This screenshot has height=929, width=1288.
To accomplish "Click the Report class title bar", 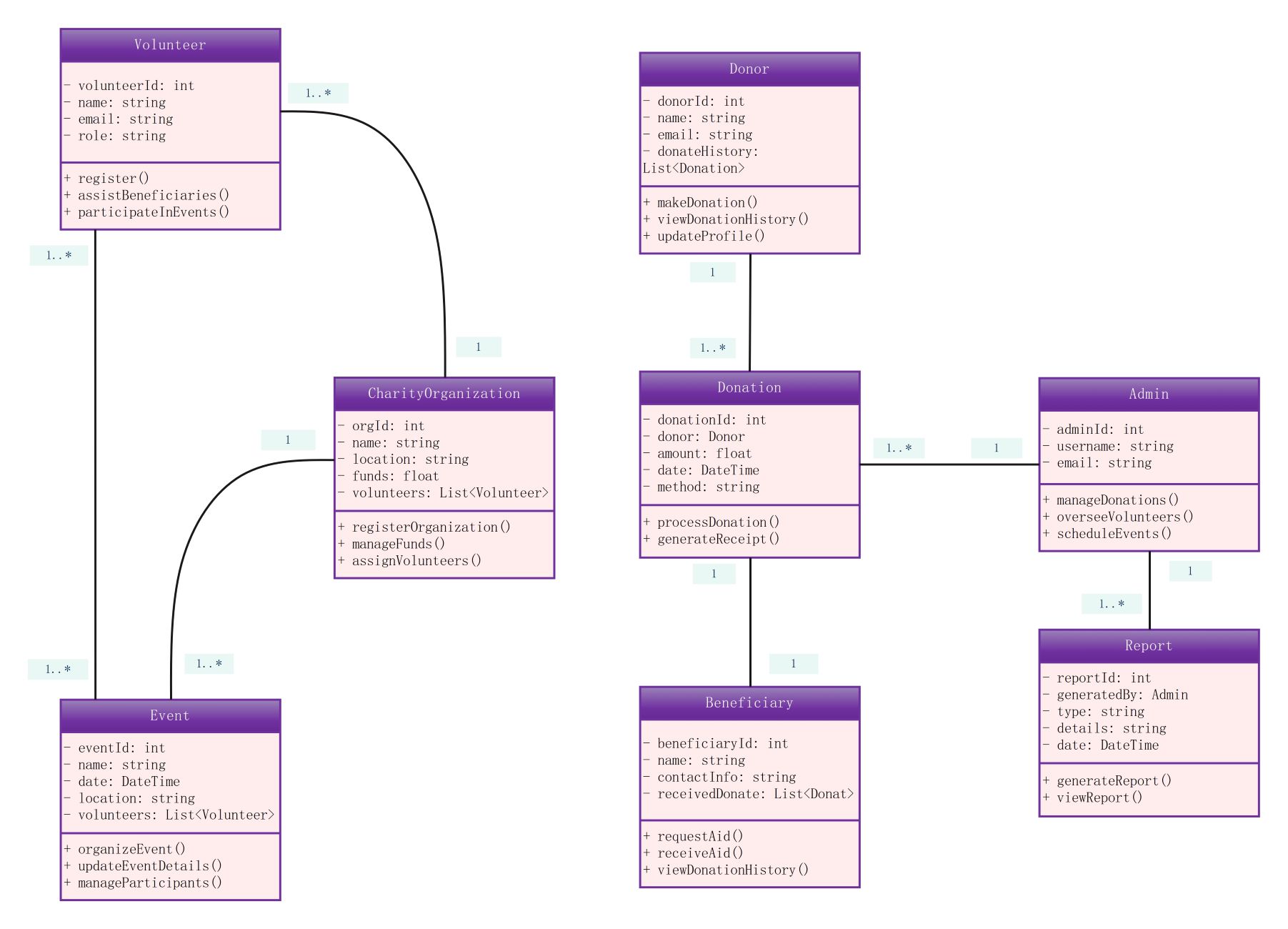I will [x=1148, y=645].
